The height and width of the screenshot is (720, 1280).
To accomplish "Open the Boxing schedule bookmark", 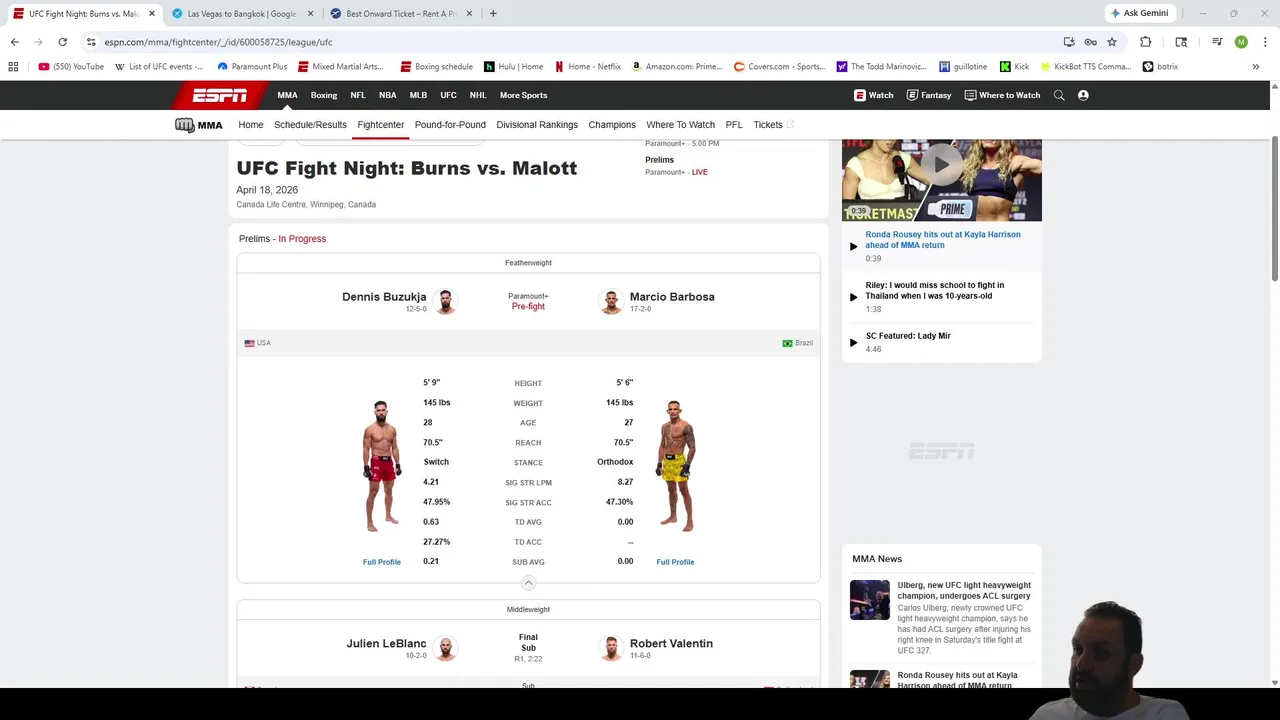I will tap(436, 67).
